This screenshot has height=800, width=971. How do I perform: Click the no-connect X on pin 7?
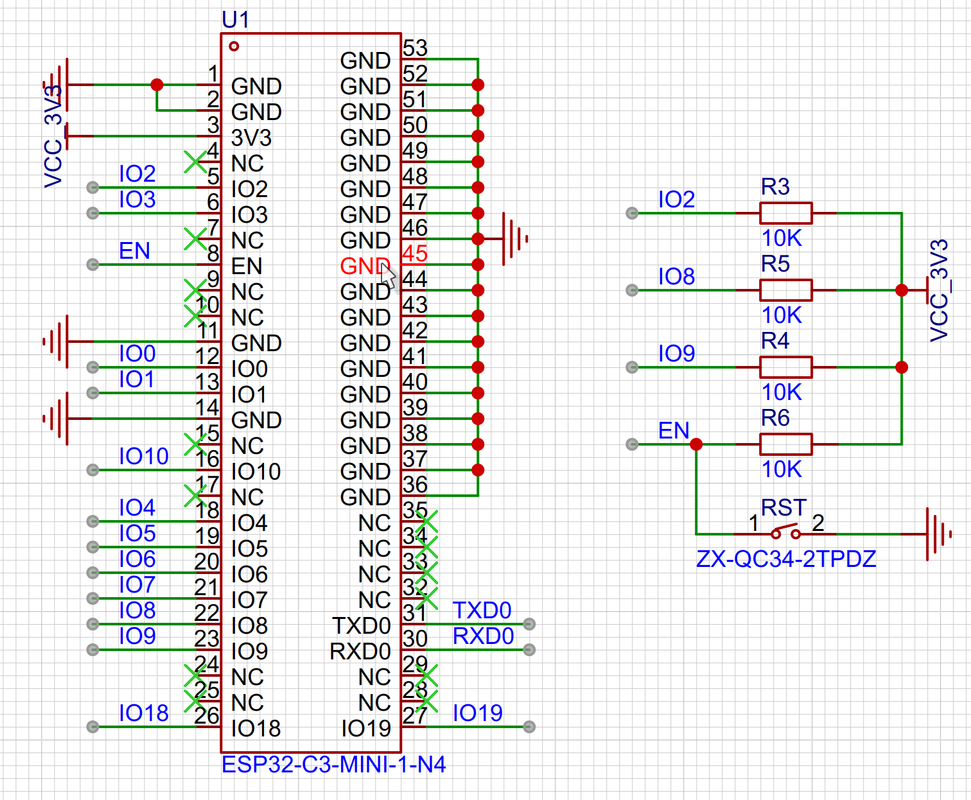click(x=195, y=238)
